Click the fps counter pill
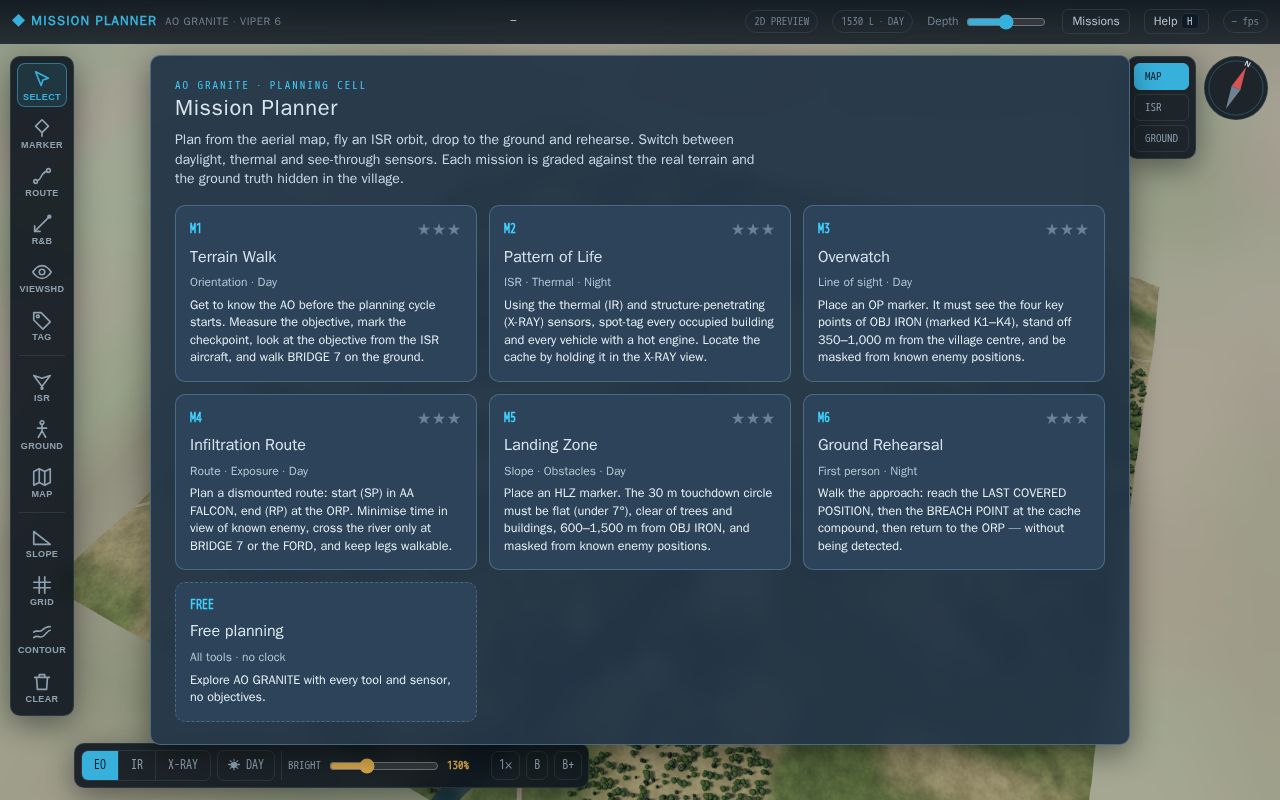1280x800 pixels. [1245, 21]
